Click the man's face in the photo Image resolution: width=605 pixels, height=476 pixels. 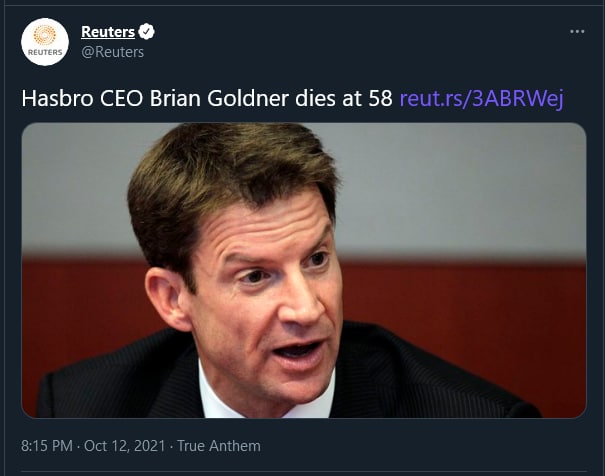(x=280, y=290)
